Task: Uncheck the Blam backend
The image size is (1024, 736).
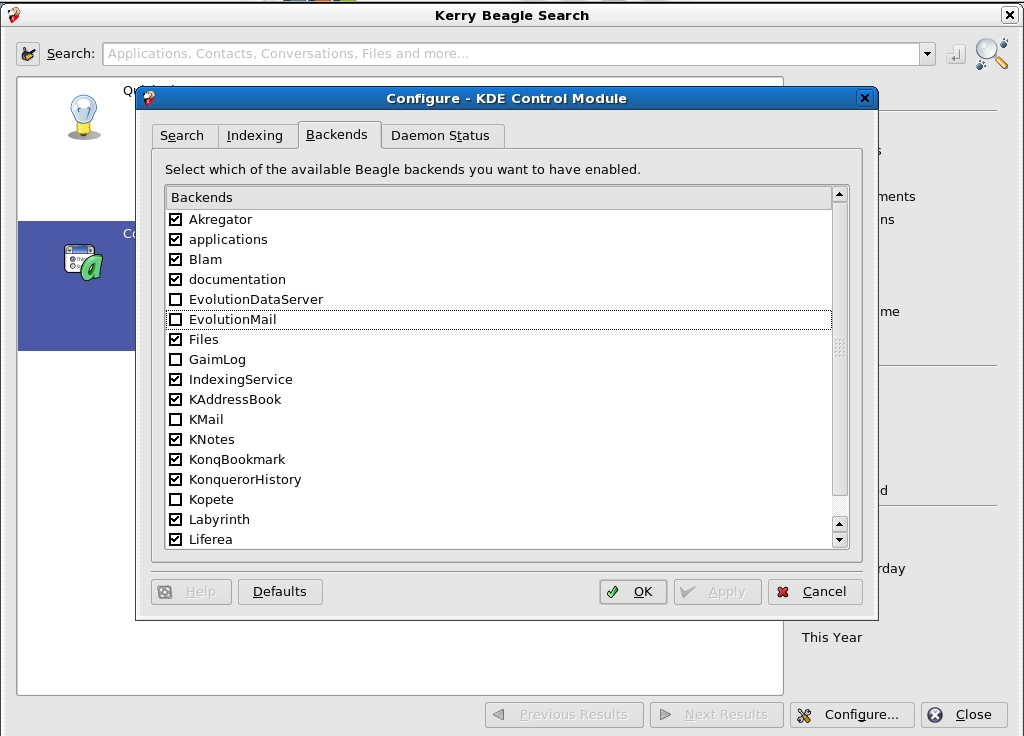Action: click(x=175, y=259)
